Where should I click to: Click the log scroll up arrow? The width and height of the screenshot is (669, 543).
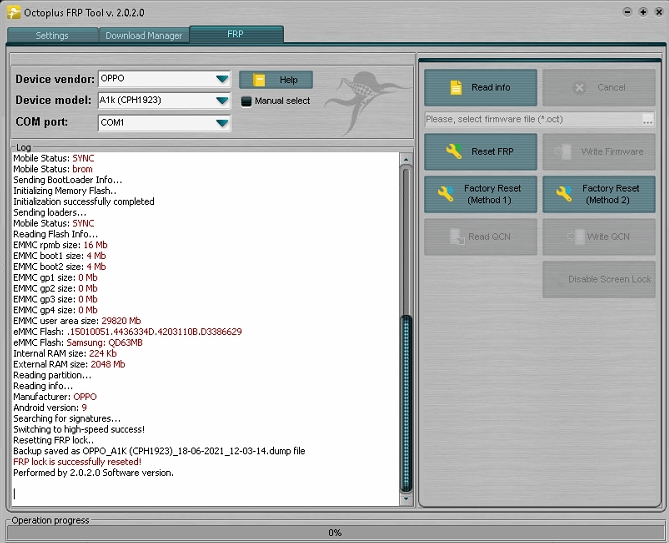[x=406, y=160]
